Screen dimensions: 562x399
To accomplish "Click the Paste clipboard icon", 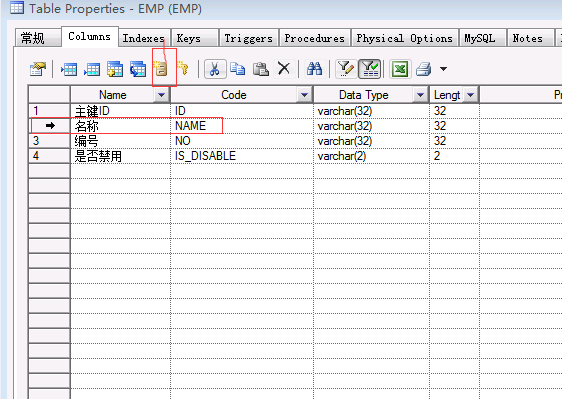I will click(261, 68).
